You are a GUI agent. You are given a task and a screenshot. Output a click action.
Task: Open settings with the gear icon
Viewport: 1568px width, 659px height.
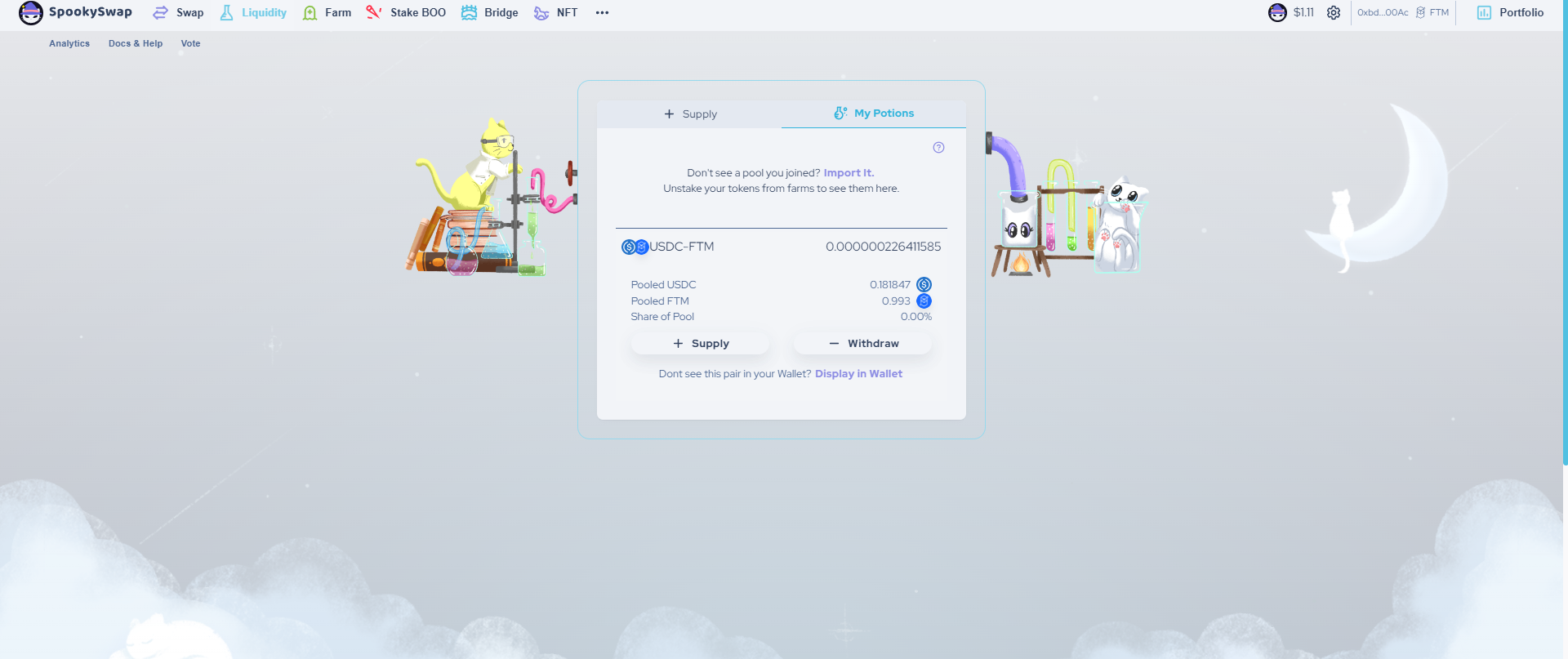(x=1334, y=12)
